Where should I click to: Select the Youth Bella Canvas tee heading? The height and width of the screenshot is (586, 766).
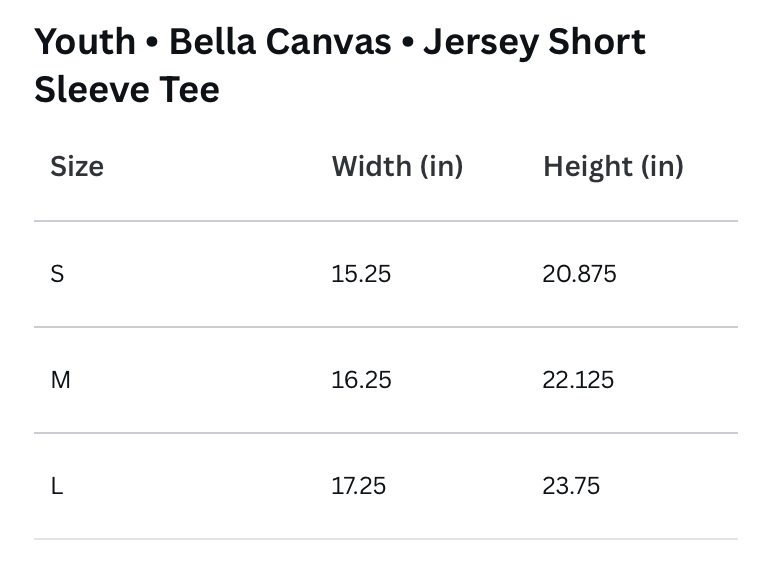pos(340,65)
